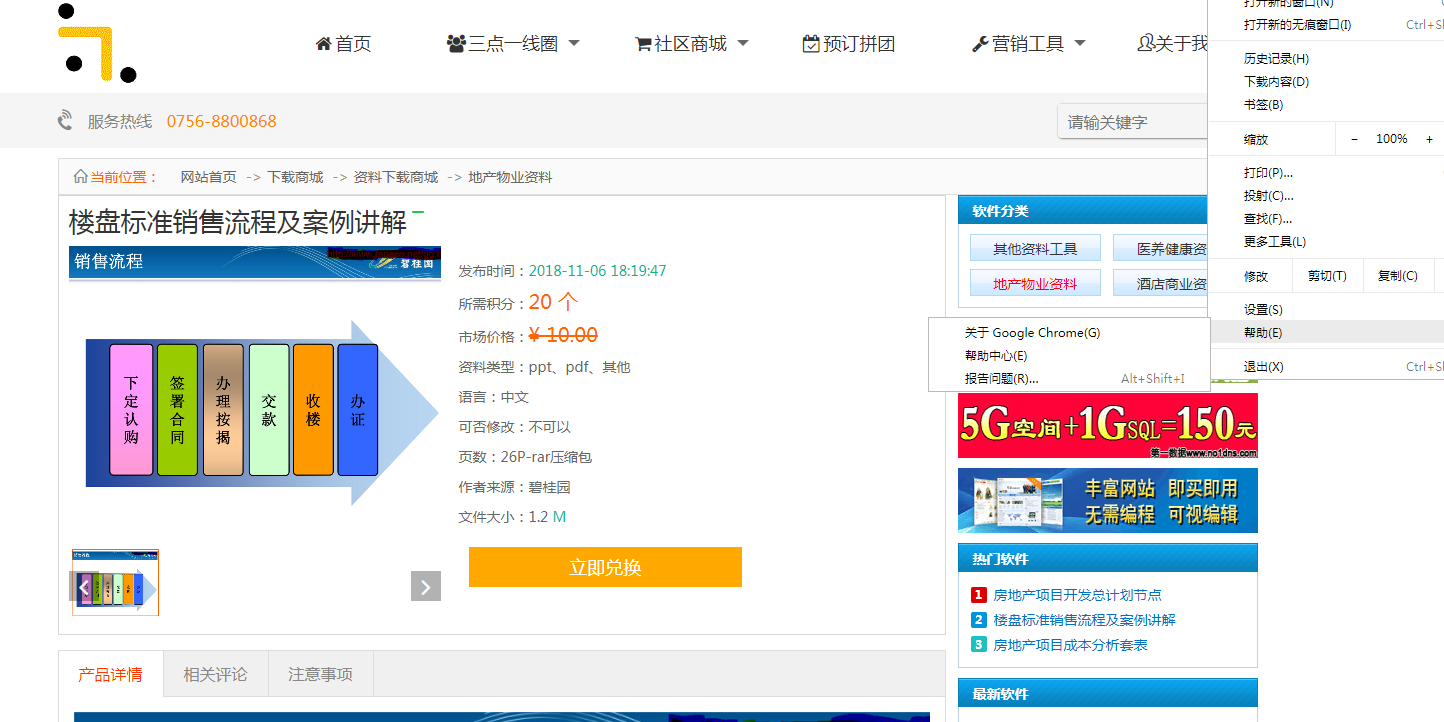Click the 请输入关键字 search field

pyautogui.click(x=1132, y=122)
